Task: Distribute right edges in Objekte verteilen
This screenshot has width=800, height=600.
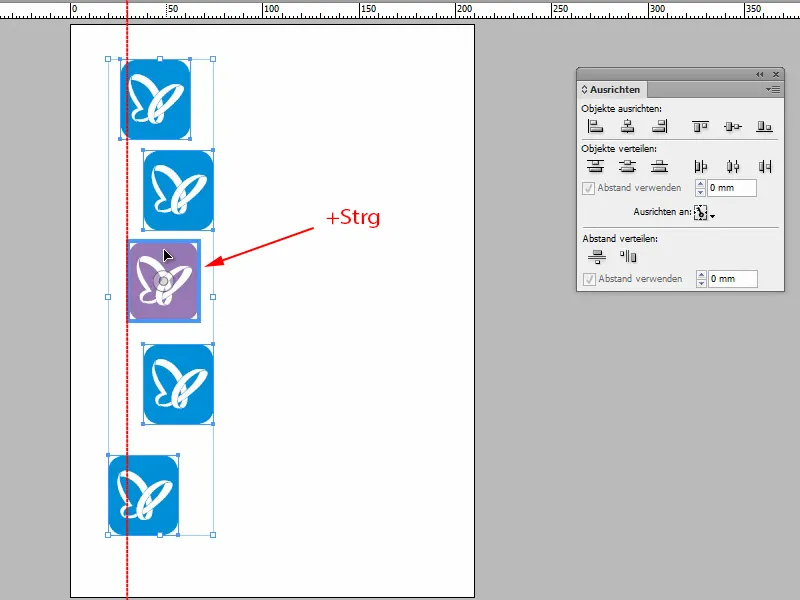Action: point(765,166)
